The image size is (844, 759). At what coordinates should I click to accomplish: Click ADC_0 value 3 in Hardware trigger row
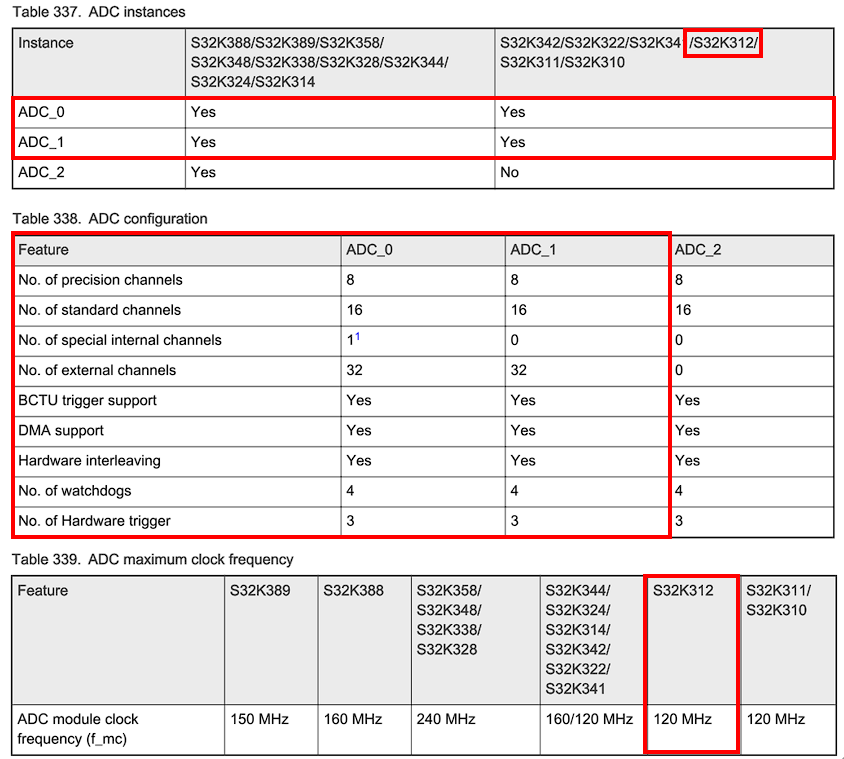click(350, 521)
